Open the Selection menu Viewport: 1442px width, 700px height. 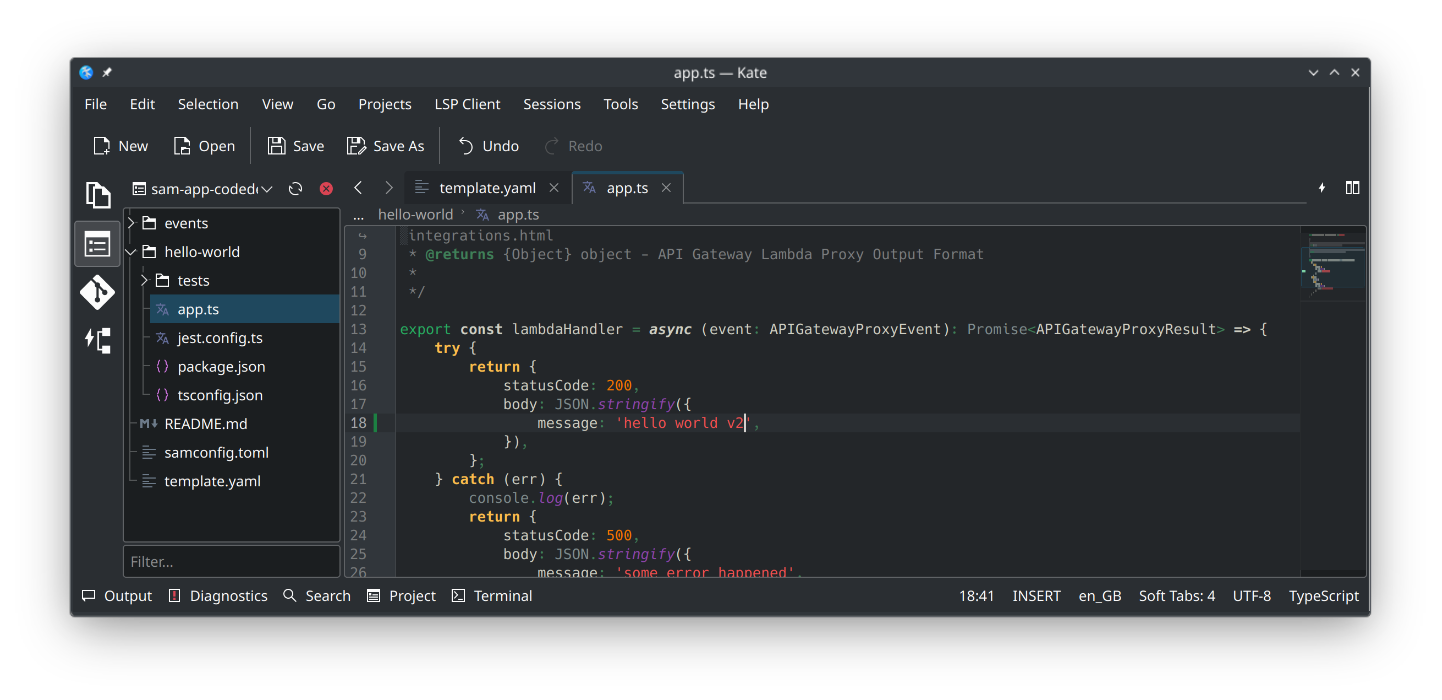[208, 104]
